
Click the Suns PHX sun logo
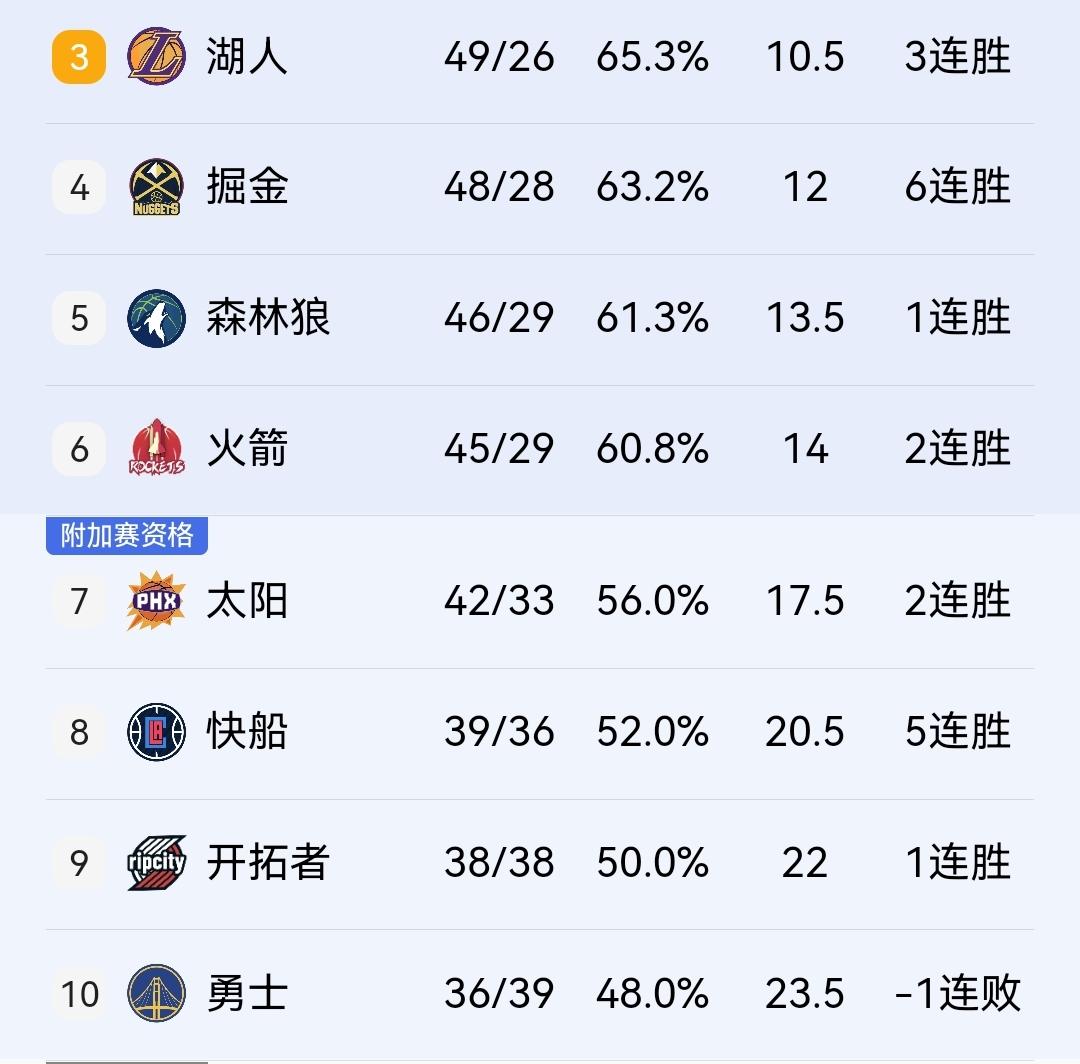pyautogui.click(x=155, y=601)
